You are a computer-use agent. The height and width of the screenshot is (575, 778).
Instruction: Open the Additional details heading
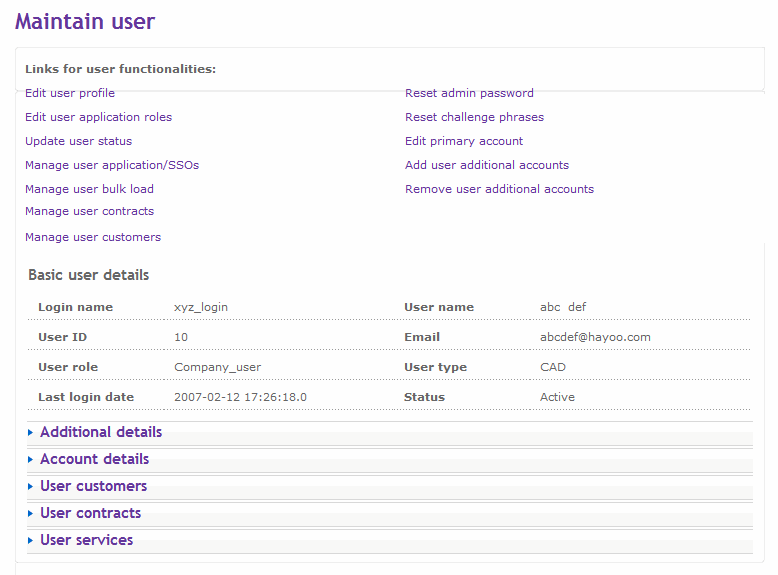[101, 432]
